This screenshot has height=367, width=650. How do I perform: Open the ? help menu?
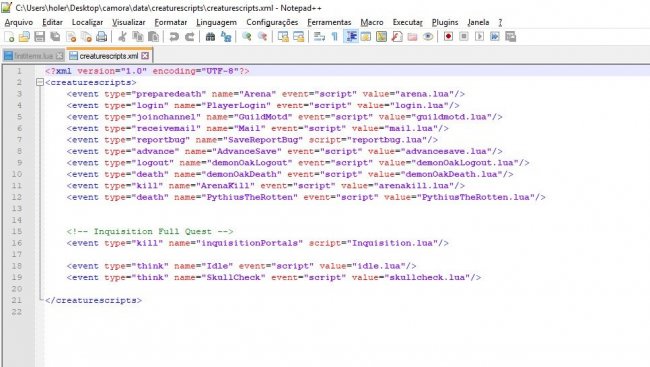500,22
